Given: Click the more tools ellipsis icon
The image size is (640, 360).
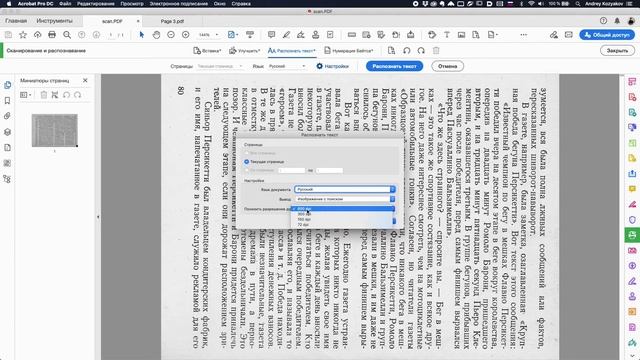Looking at the screenshot, I should point(523,35).
